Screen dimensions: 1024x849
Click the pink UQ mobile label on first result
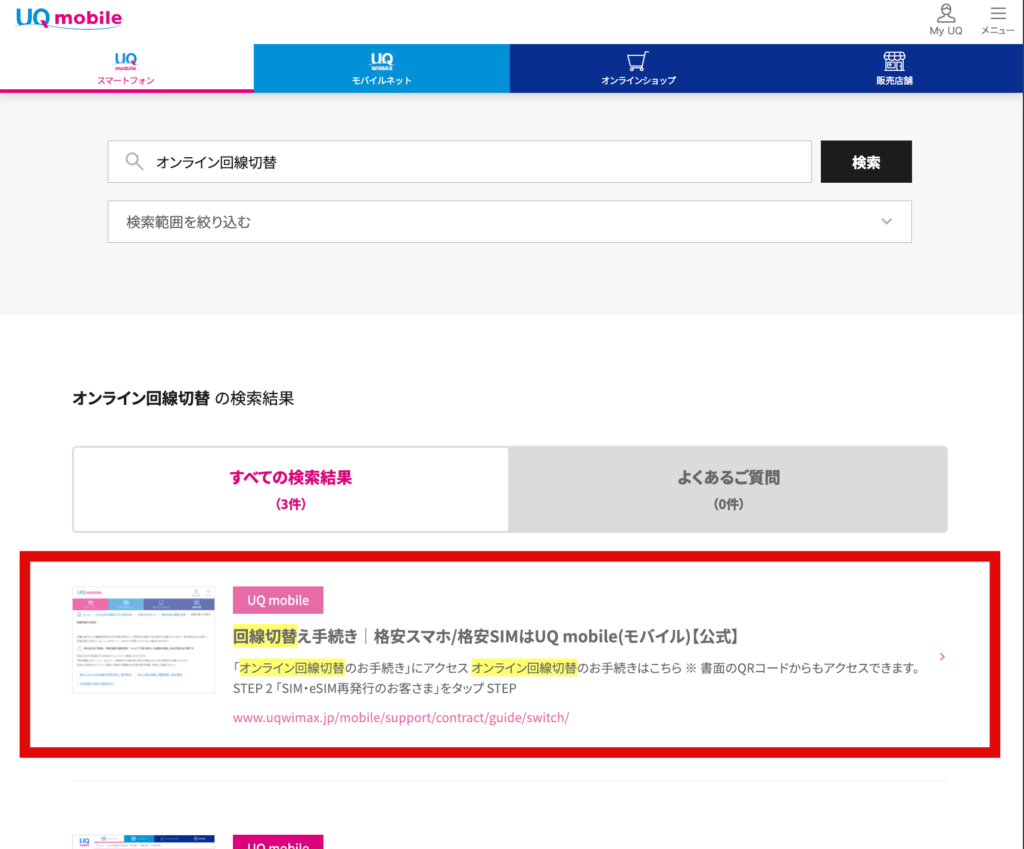[x=278, y=600]
